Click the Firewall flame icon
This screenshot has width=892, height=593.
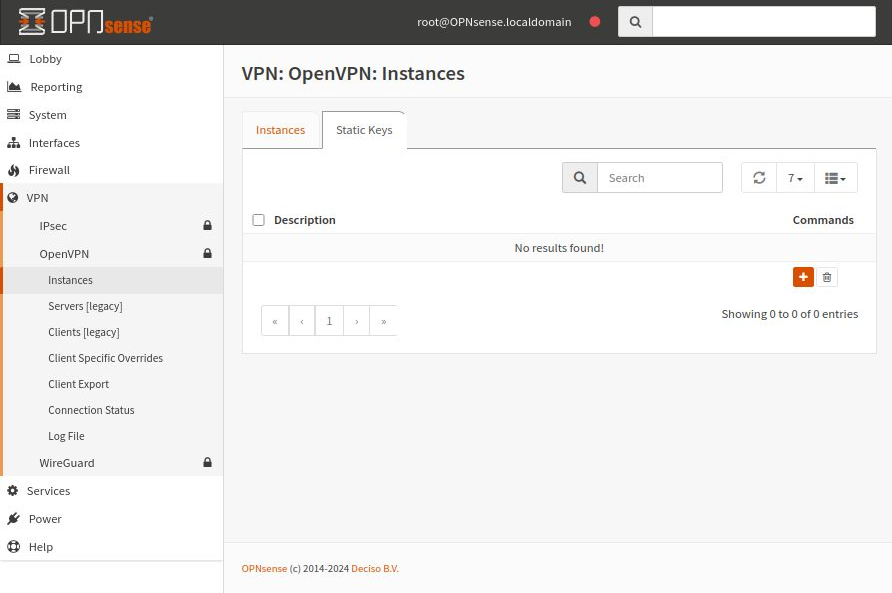[x=14, y=169]
